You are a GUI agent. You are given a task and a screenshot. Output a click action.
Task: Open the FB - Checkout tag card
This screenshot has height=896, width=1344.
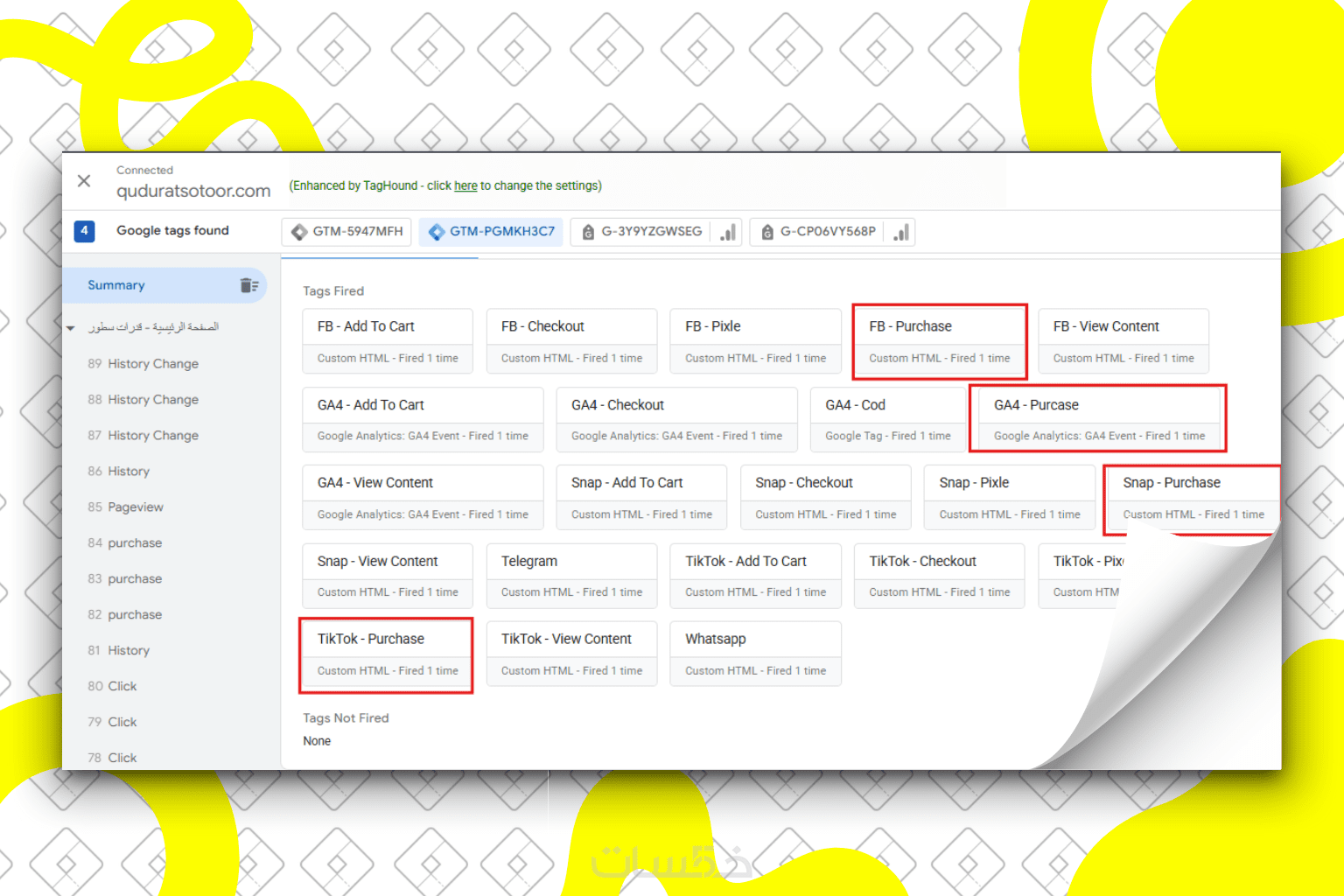click(571, 341)
